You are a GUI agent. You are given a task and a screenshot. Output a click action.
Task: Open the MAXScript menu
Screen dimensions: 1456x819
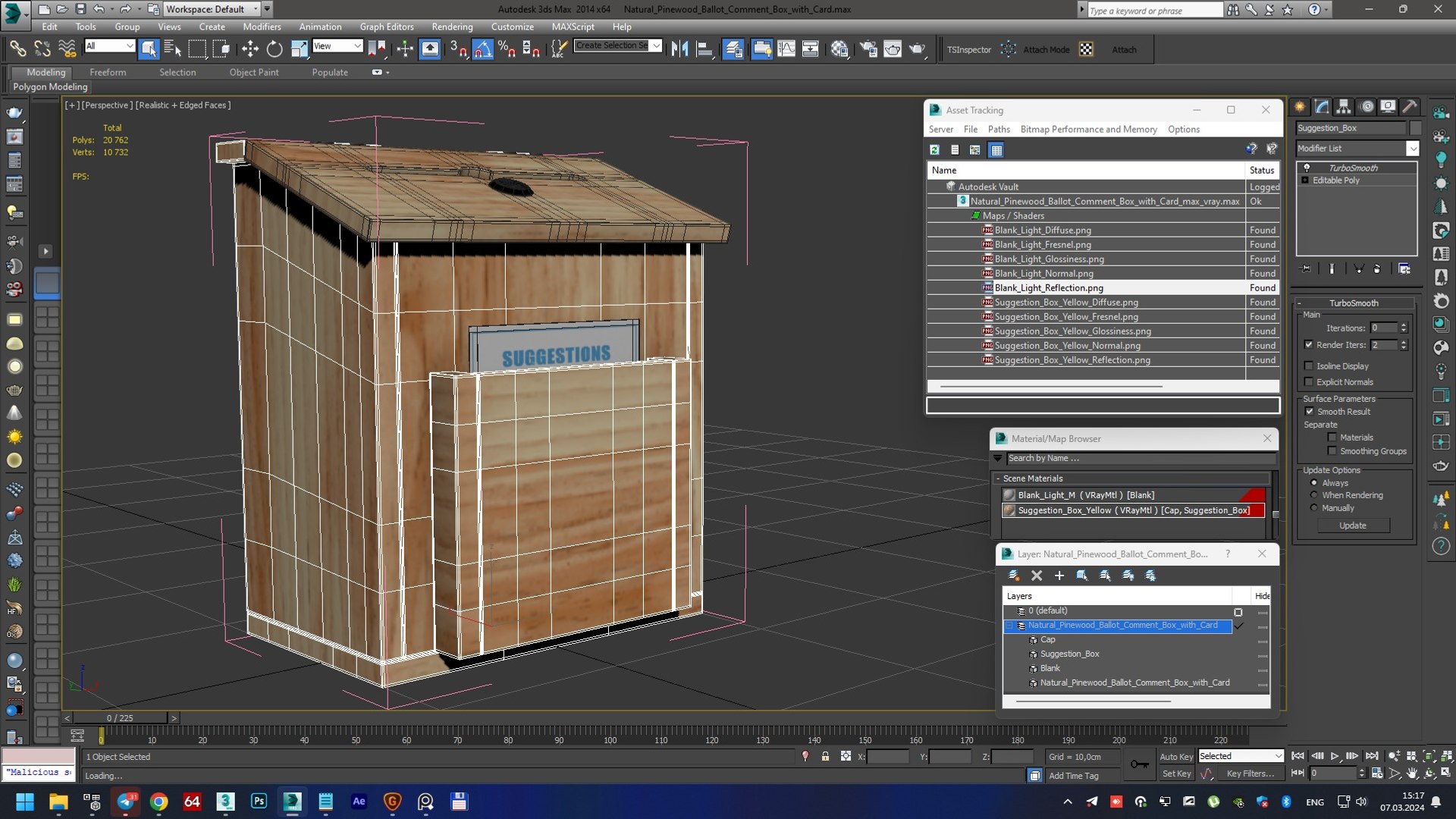[573, 27]
